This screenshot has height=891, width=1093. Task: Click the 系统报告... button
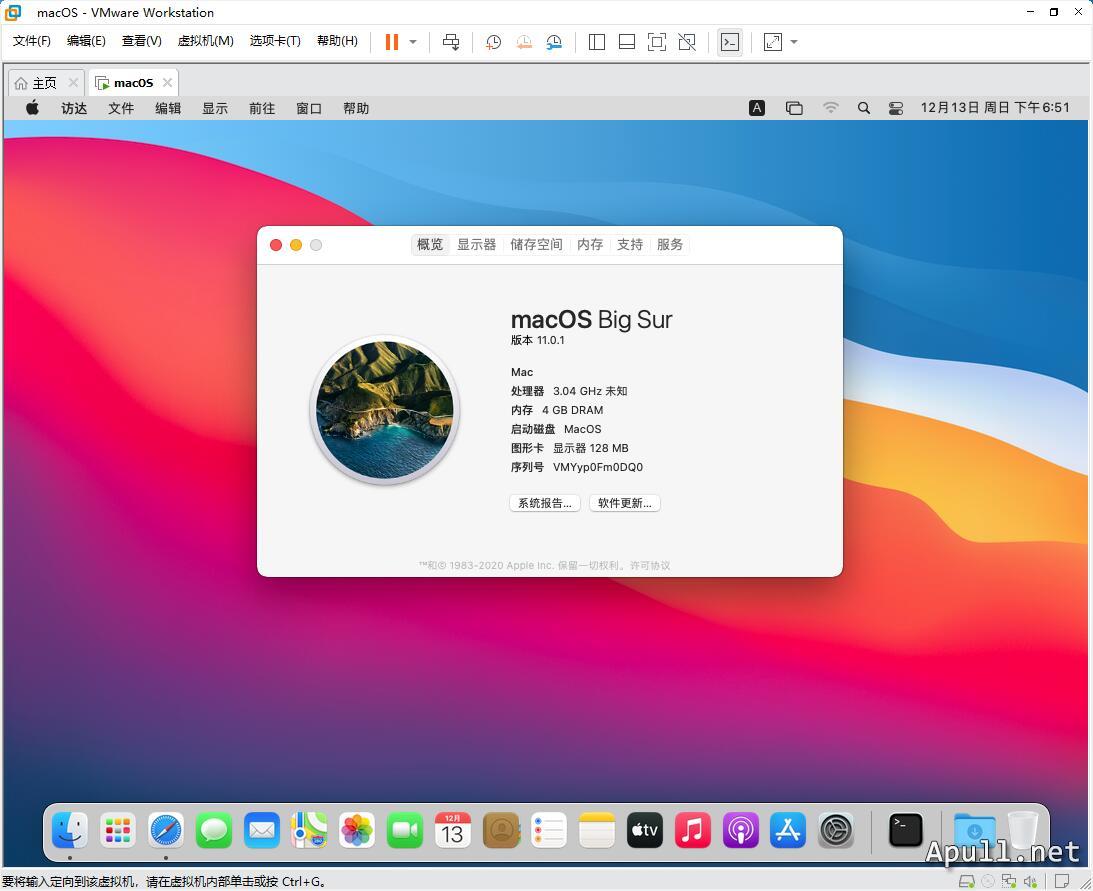545,503
